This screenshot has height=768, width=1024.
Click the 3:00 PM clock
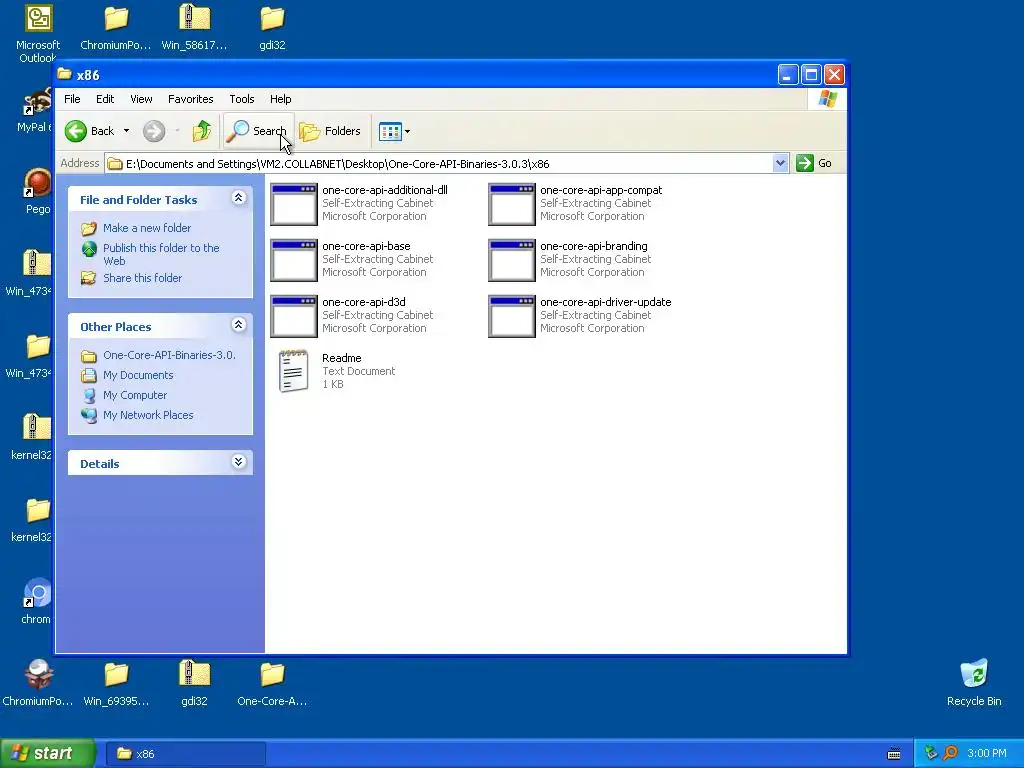click(987, 754)
